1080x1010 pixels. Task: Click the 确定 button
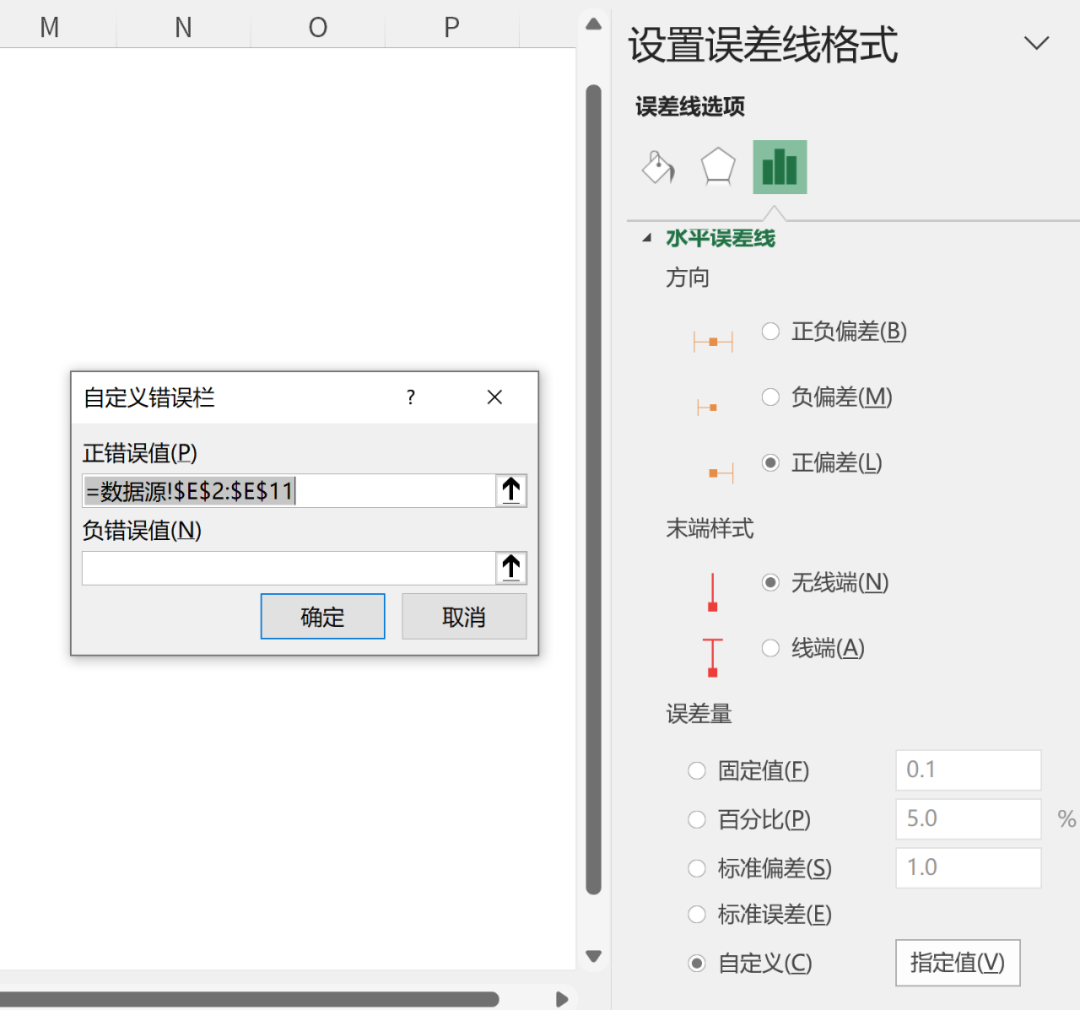(x=322, y=617)
